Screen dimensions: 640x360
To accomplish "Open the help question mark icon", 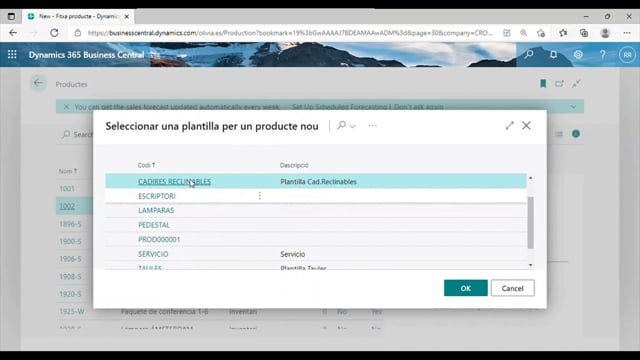I will (602, 54).
